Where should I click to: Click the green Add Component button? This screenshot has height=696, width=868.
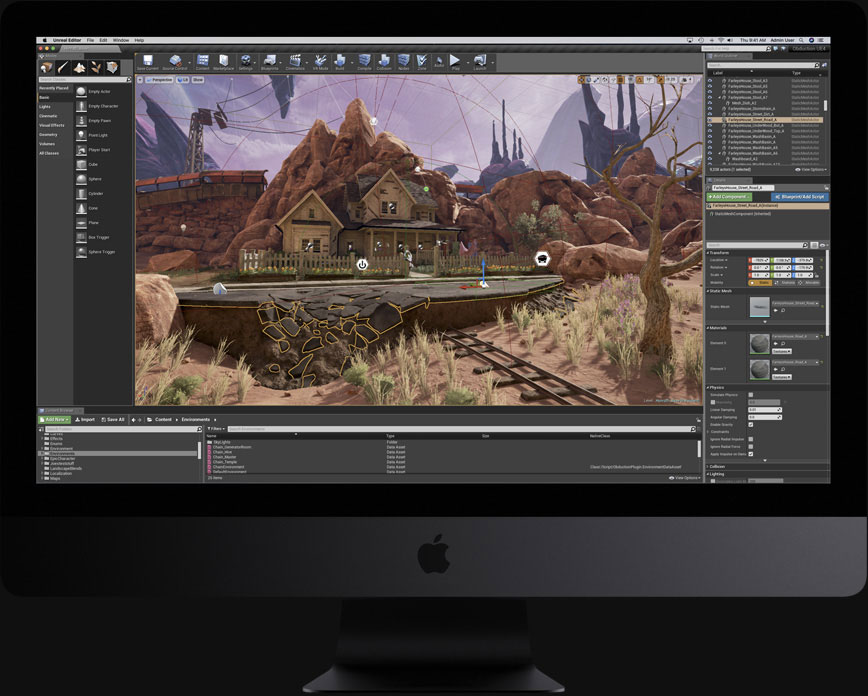click(x=729, y=197)
